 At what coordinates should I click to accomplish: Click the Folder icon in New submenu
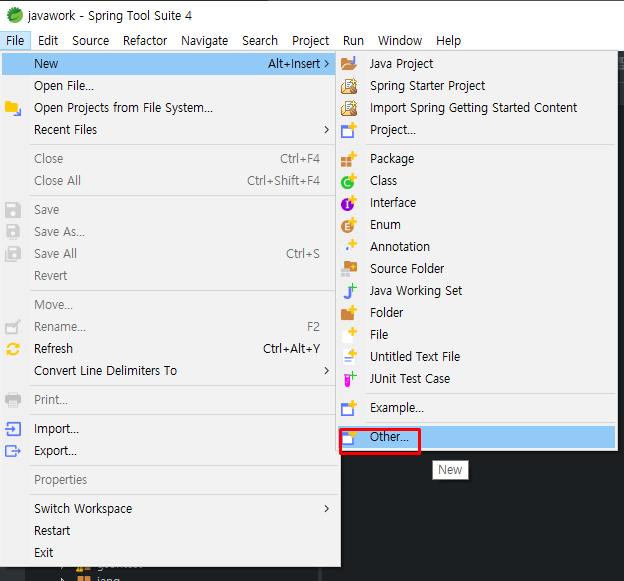click(349, 313)
